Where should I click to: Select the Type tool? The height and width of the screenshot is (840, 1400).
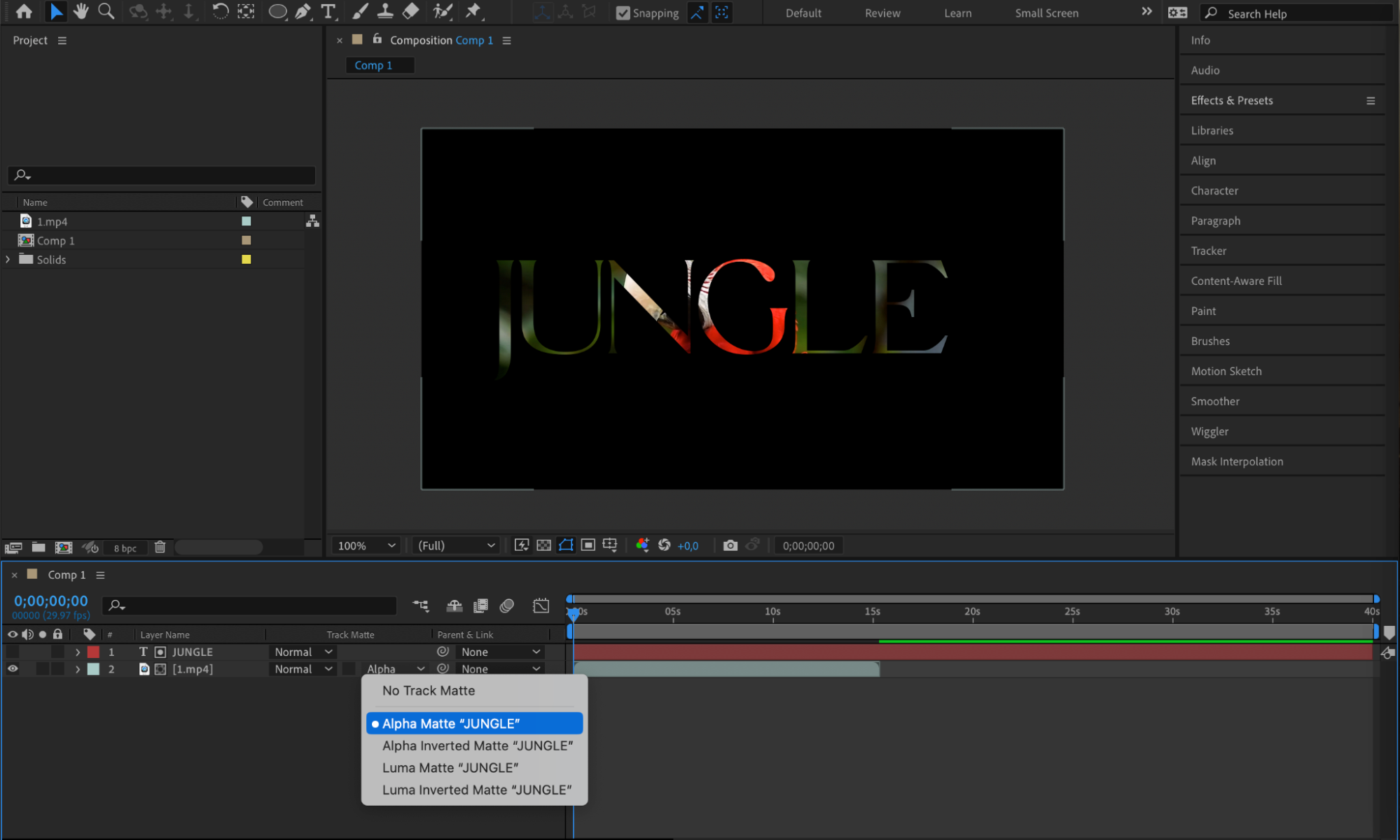328,11
